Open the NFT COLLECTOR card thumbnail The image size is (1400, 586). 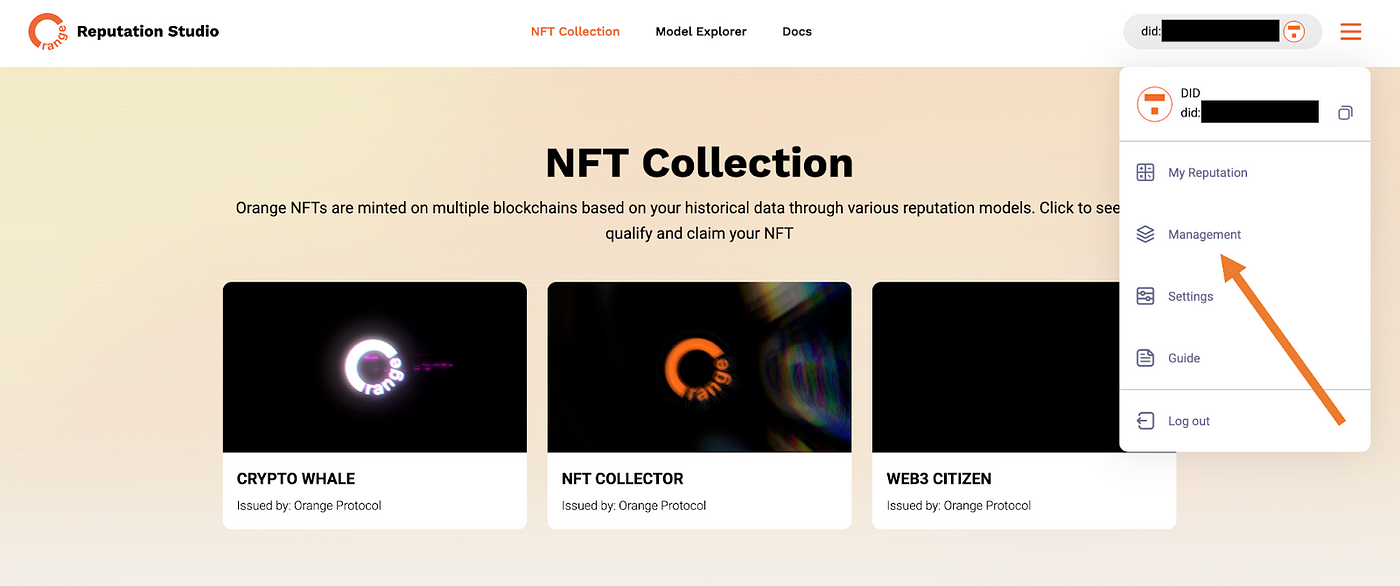pyautogui.click(x=699, y=367)
